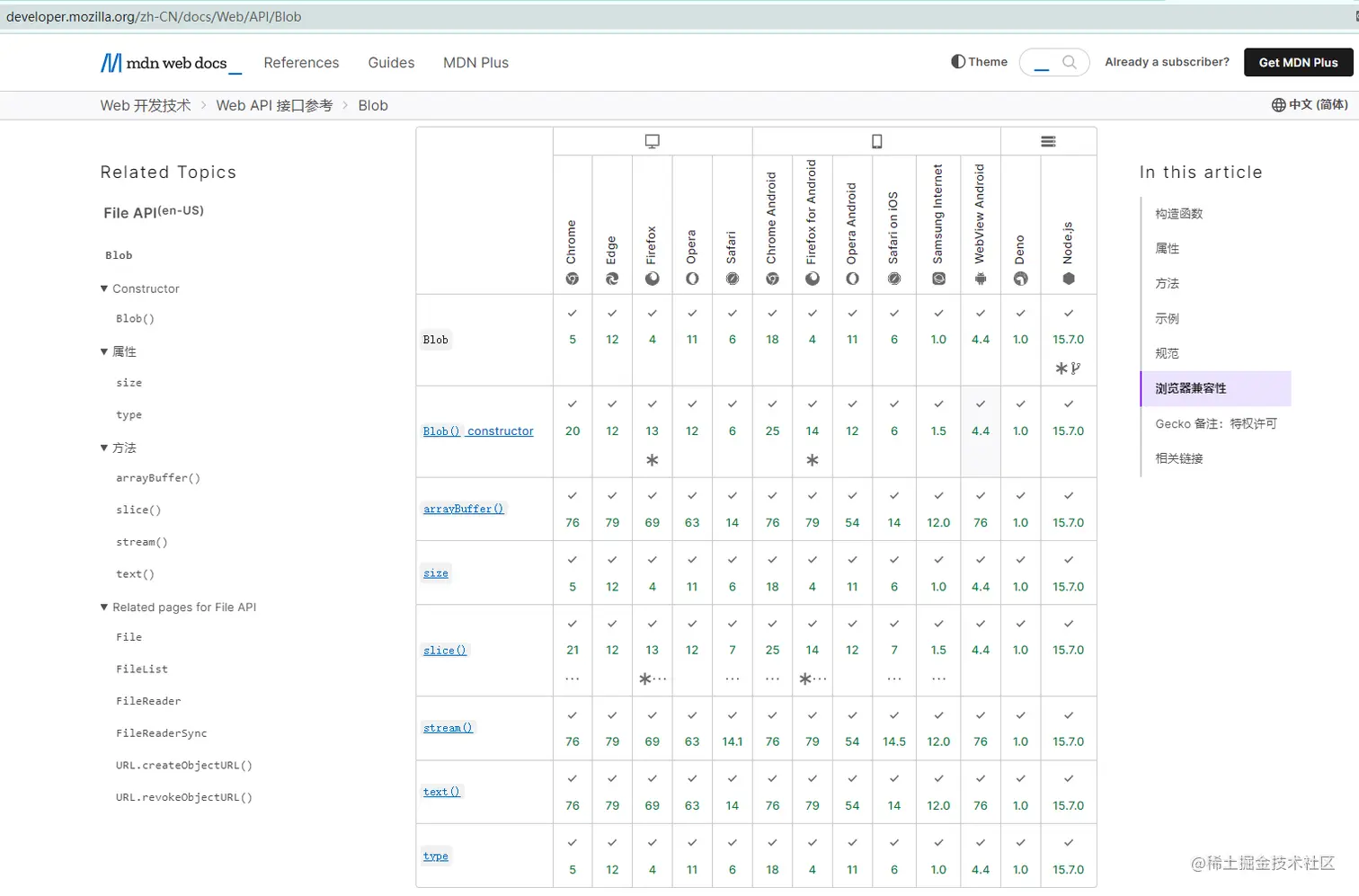Jump to 示例 in article outline
The height and width of the screenshot is (896, 1359).
1167,319
